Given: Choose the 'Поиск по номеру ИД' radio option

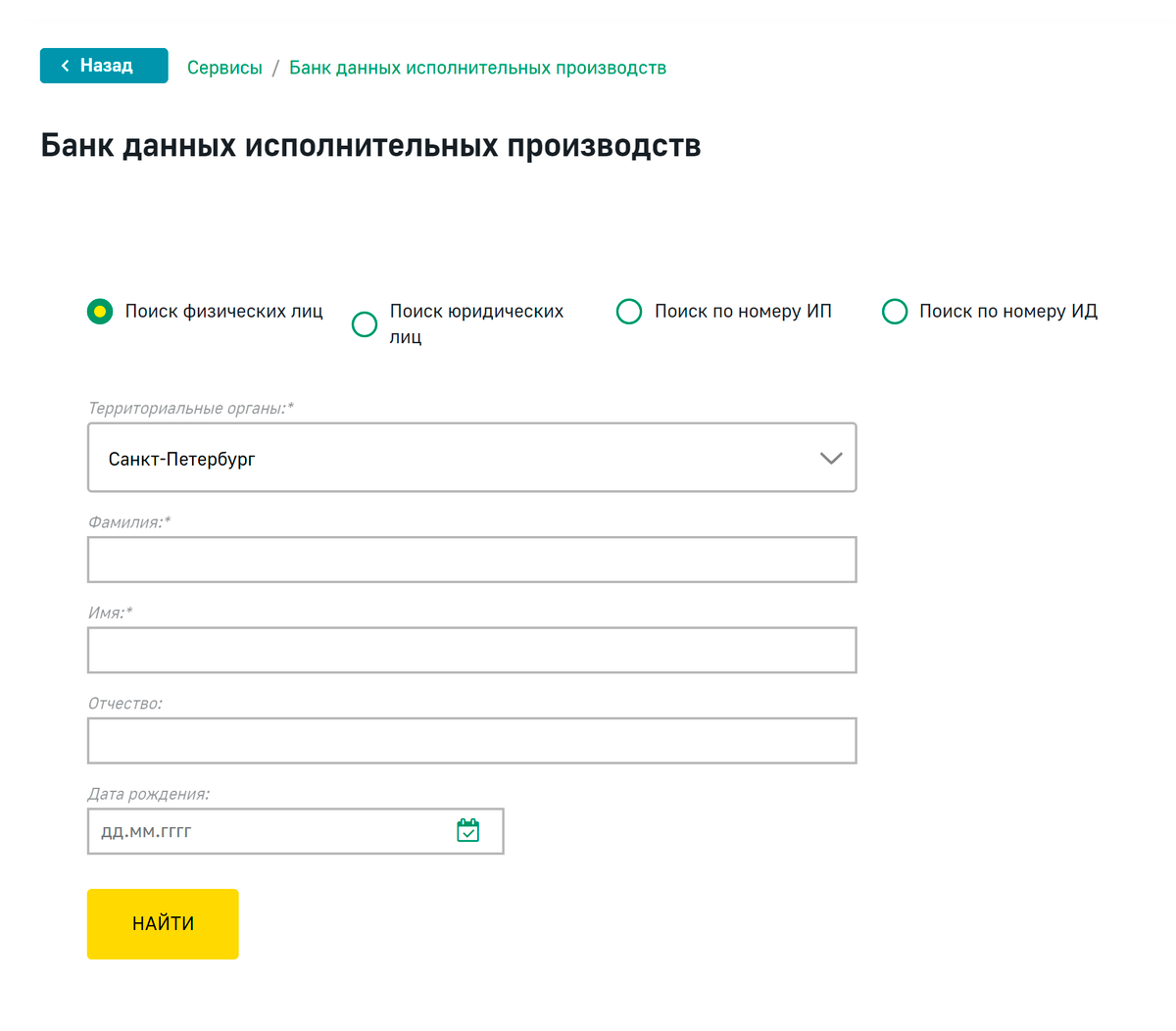Looking at the screenshot, I should click(895, 312).
